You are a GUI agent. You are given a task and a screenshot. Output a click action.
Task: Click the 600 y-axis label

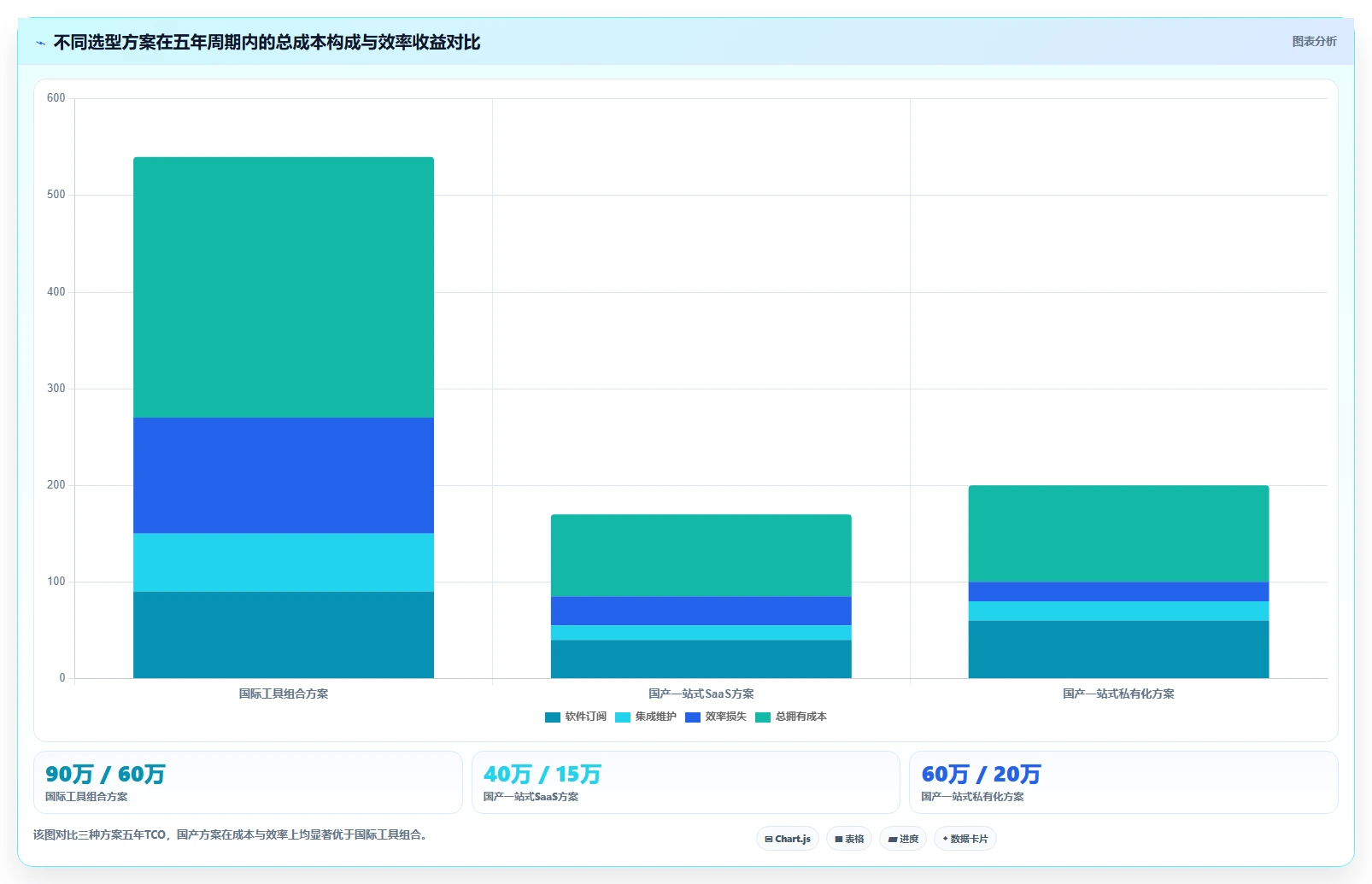[x=56, y=98]
